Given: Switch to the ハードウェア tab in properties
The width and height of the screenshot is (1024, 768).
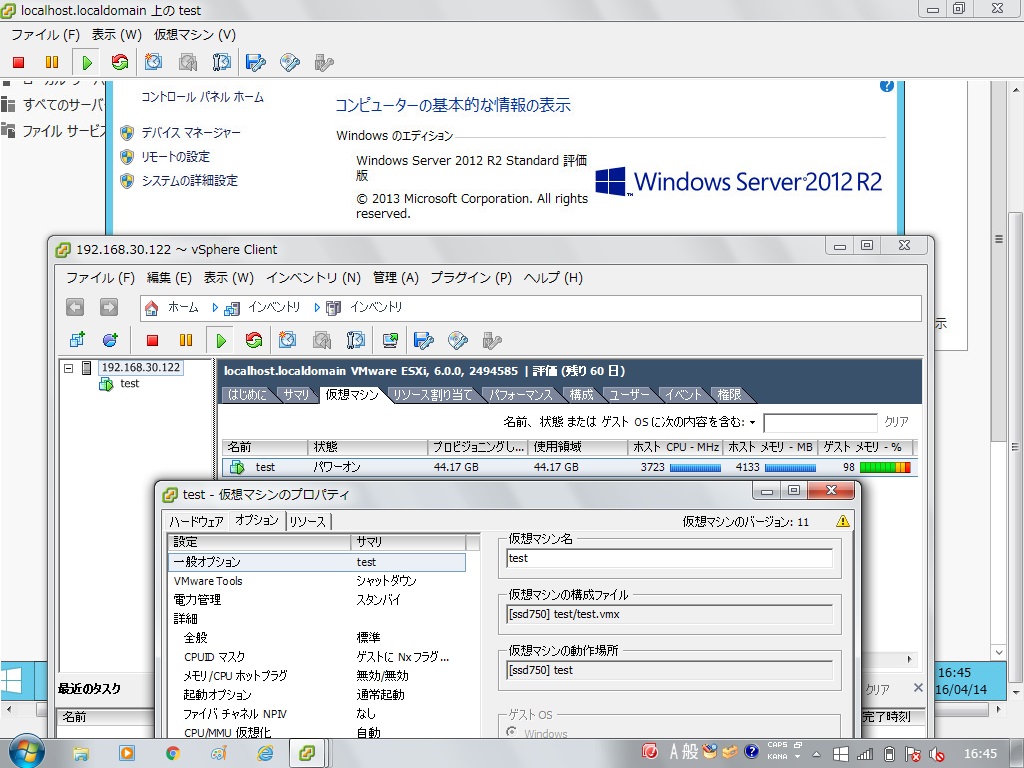Looking at the screenshot, I should coord(196,521).
